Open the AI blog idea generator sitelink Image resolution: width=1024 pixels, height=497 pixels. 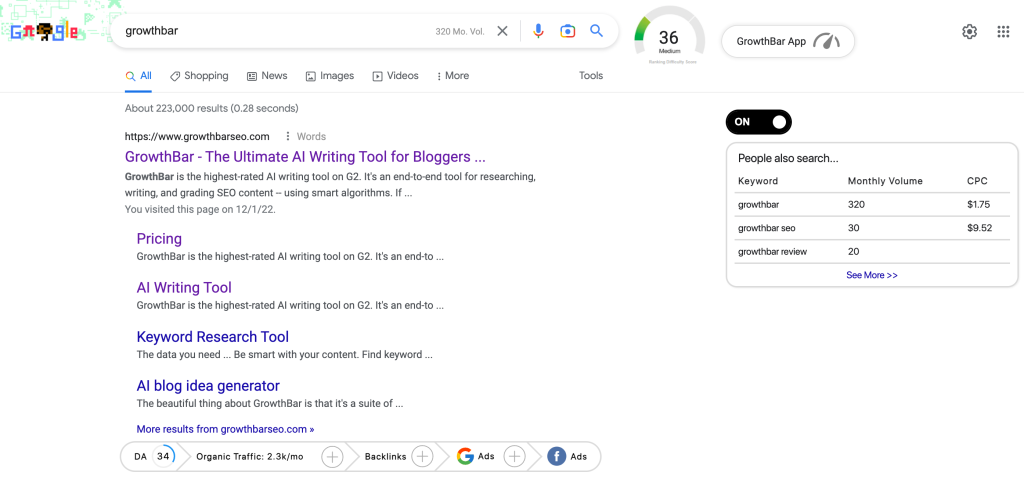[208, 386]
